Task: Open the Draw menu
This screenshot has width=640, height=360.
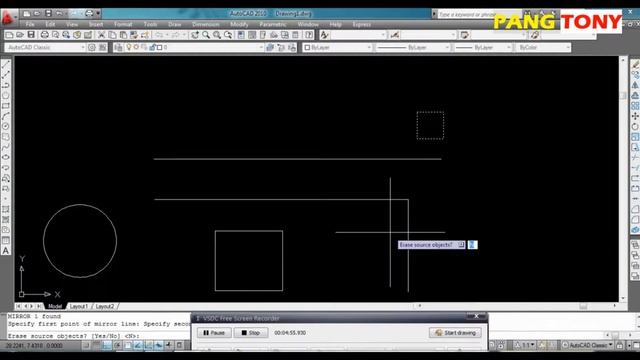Action: [x=174, y=24]
